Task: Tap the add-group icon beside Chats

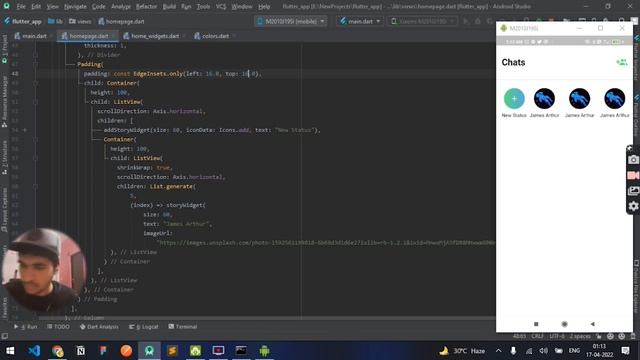Action: [621, 62]
